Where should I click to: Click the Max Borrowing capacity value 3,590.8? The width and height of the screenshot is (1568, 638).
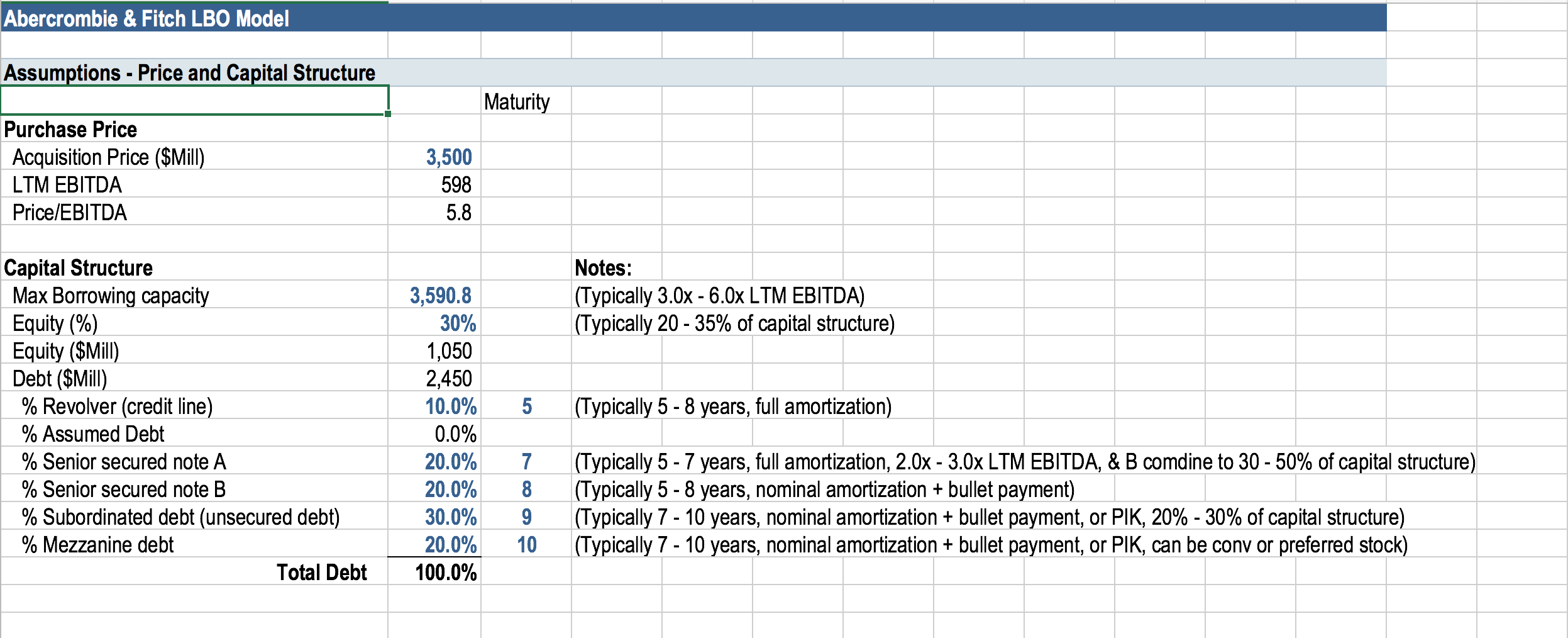click(434, 294)
